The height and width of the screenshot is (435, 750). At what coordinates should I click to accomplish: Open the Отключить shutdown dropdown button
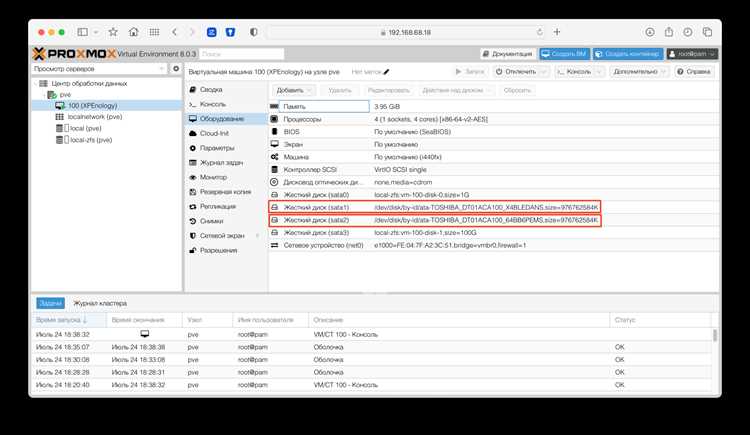[521, 72]
